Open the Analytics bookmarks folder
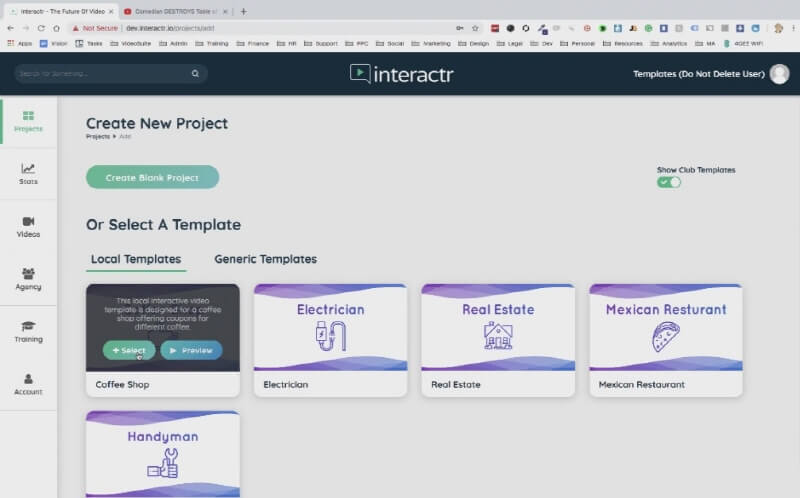This screenshot has width=800, height=498. coord(669,43)
